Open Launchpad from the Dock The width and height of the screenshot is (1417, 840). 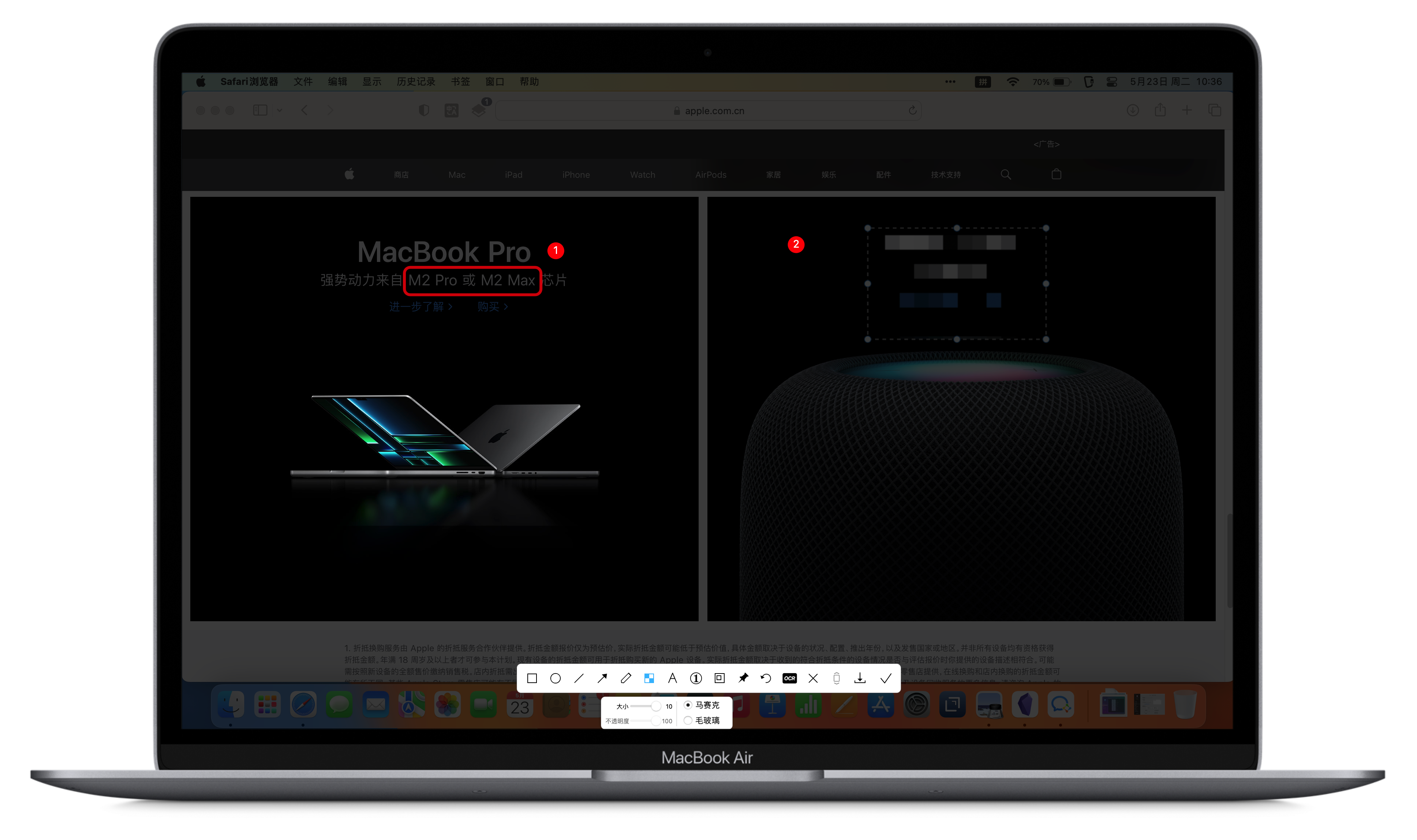pos(267,705)
